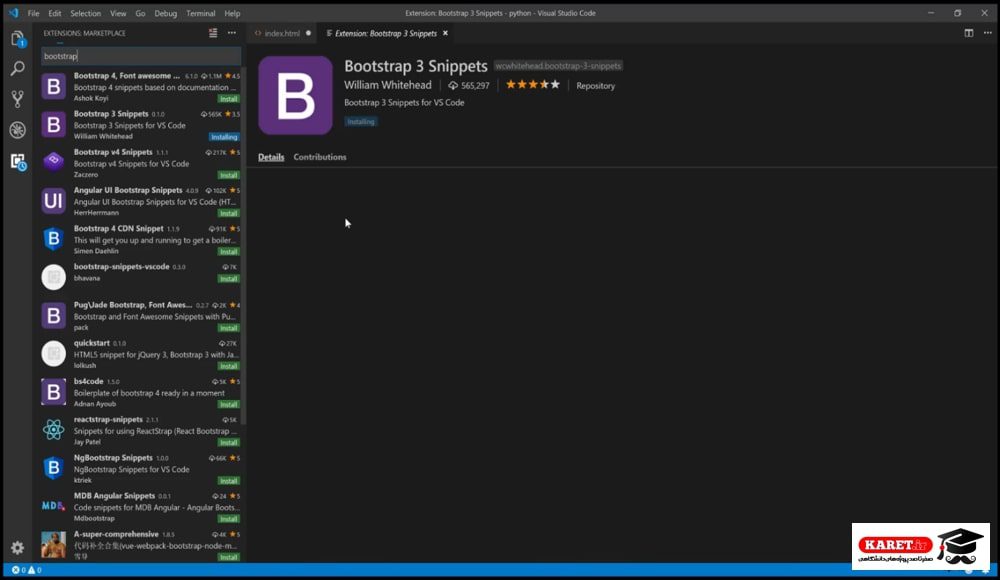Install Pug\Jade Bootstrap extension
This screenshot has width=1000, height=580.
[228, 328]
